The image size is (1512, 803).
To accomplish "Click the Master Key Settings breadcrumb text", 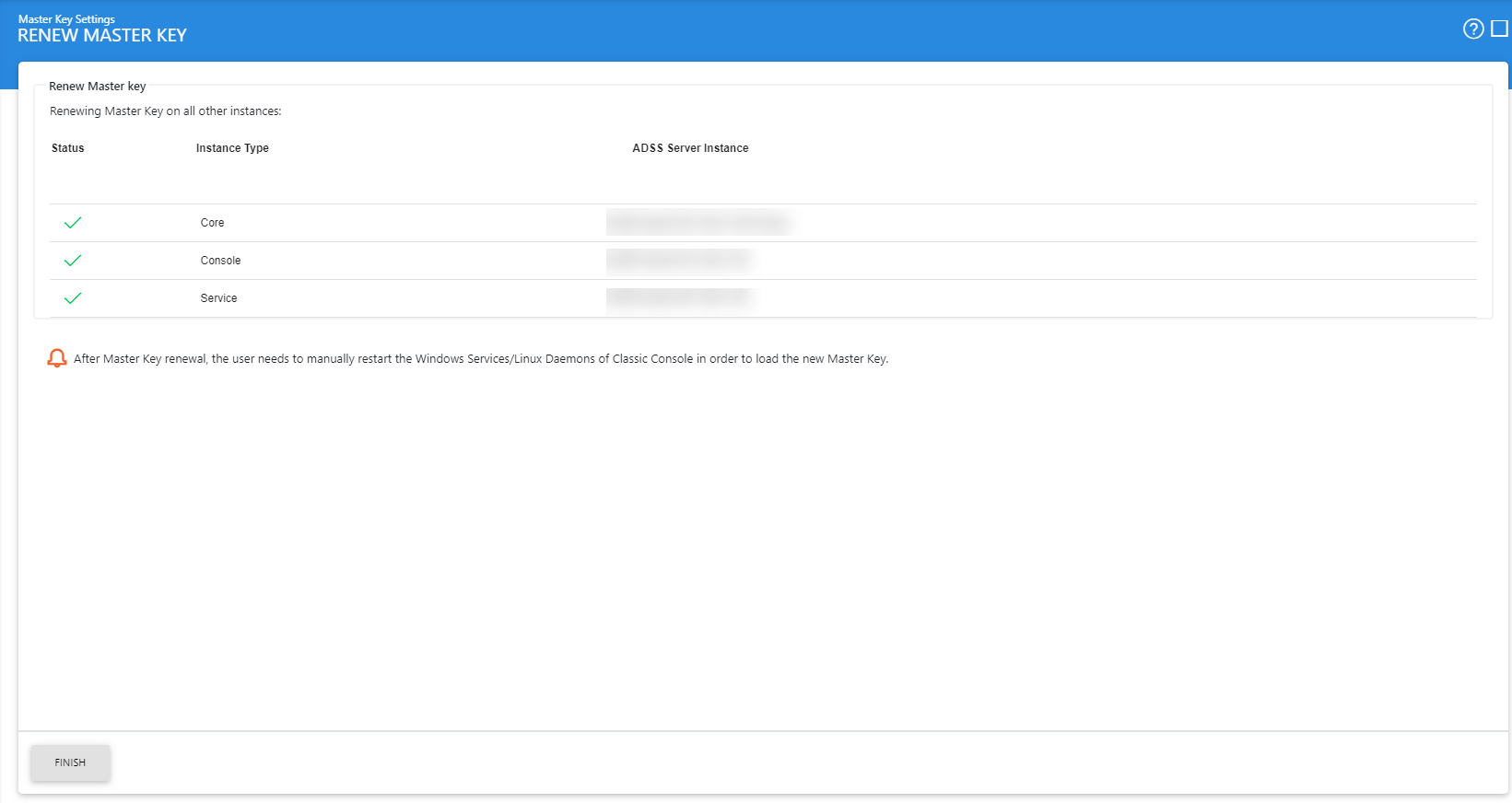I will [x=66, y=18].
